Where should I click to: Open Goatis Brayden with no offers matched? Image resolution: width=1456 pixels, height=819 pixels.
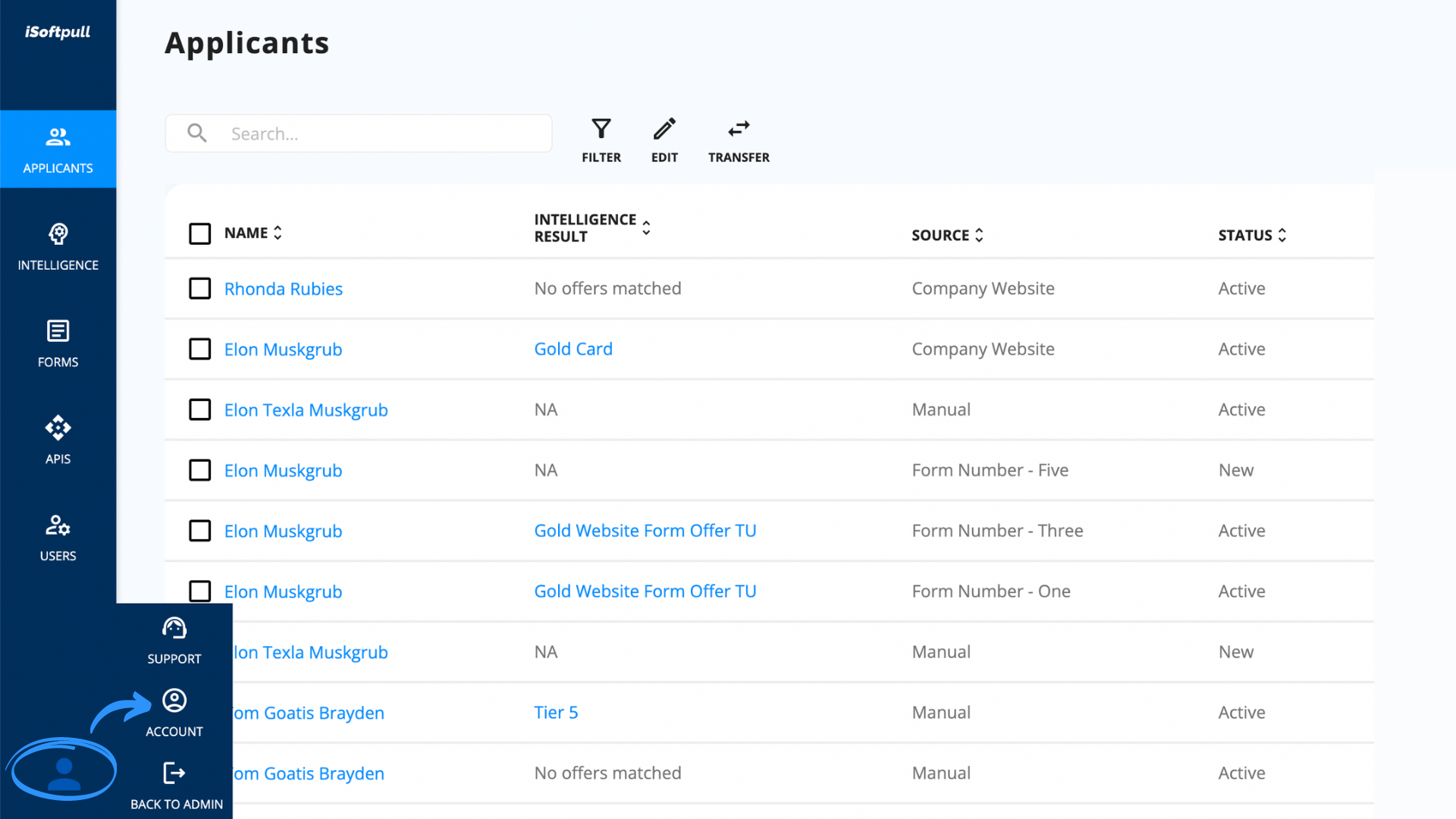[309, 773]
